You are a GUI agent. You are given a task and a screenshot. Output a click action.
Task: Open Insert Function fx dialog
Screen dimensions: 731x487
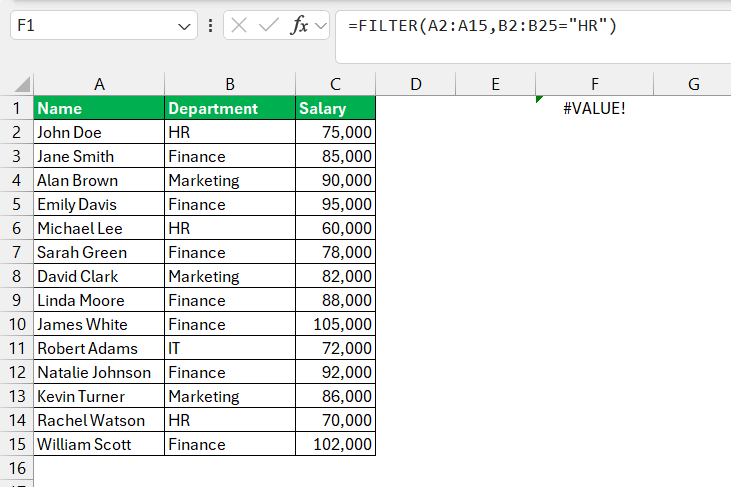299,25
